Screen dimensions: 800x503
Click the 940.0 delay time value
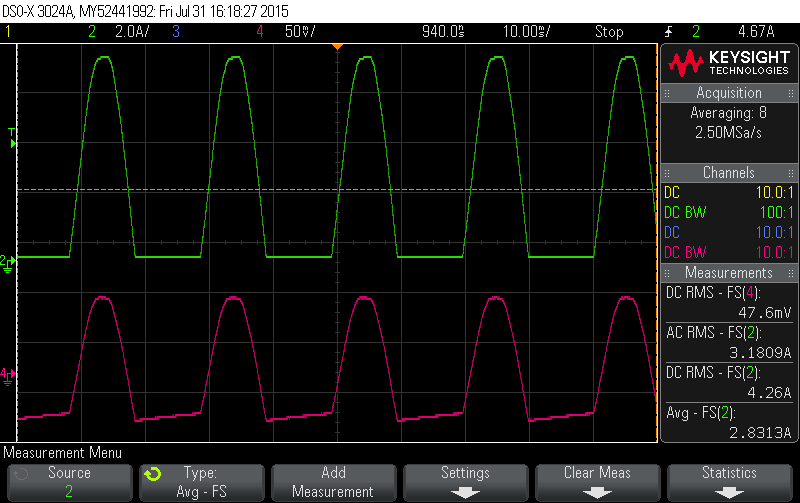click(443, 32)
